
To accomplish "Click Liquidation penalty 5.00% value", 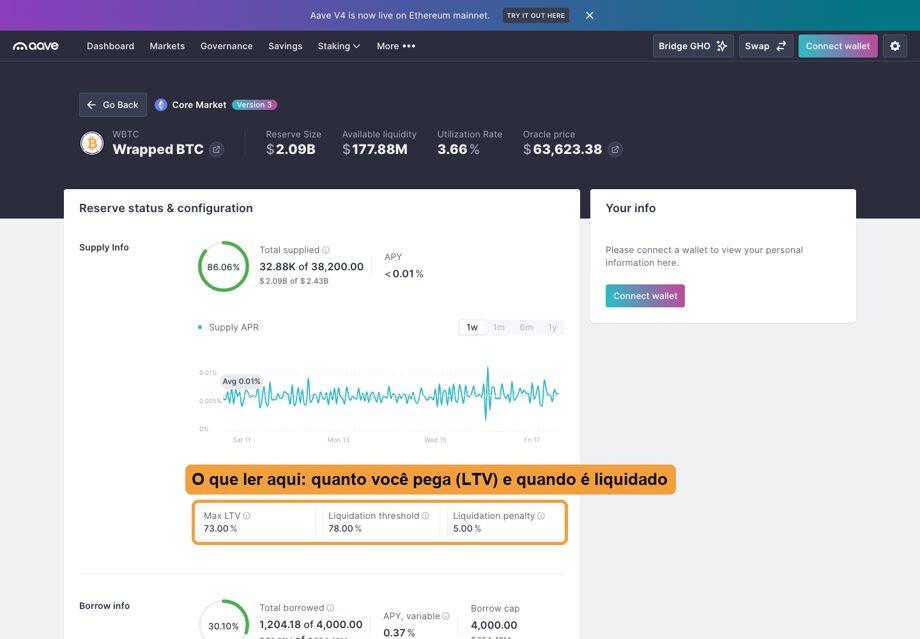I will [x=467, y=529].
